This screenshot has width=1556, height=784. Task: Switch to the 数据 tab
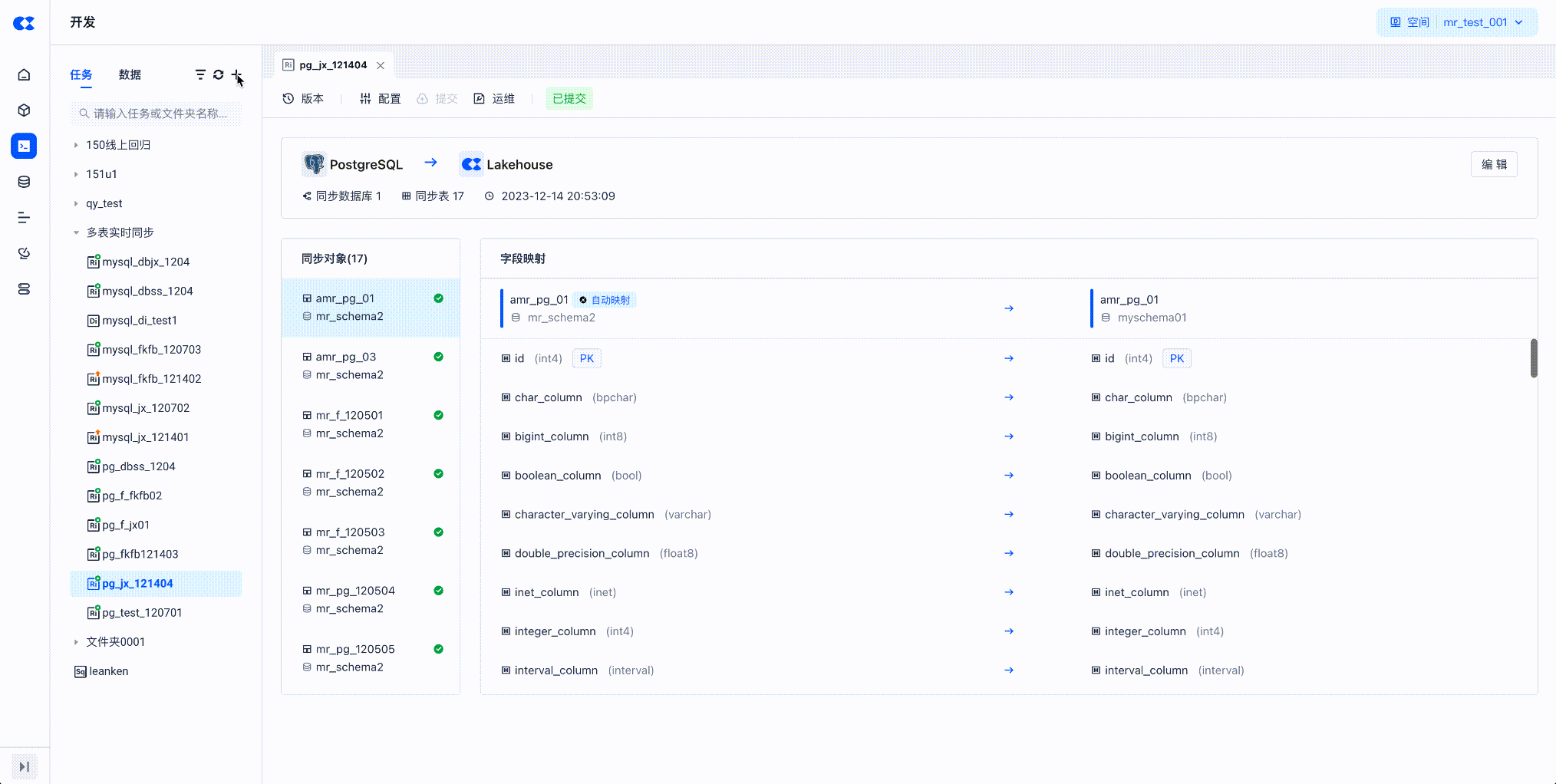pos(130,74)
